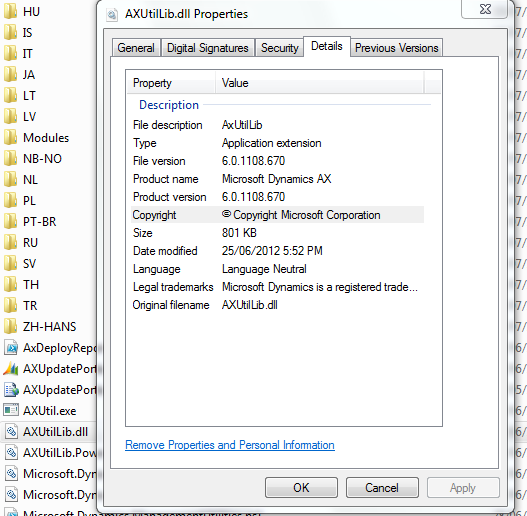The height and width of the screenshot is (516, 527).
Task: Open the JA folder icon
Action: (10, 75)
